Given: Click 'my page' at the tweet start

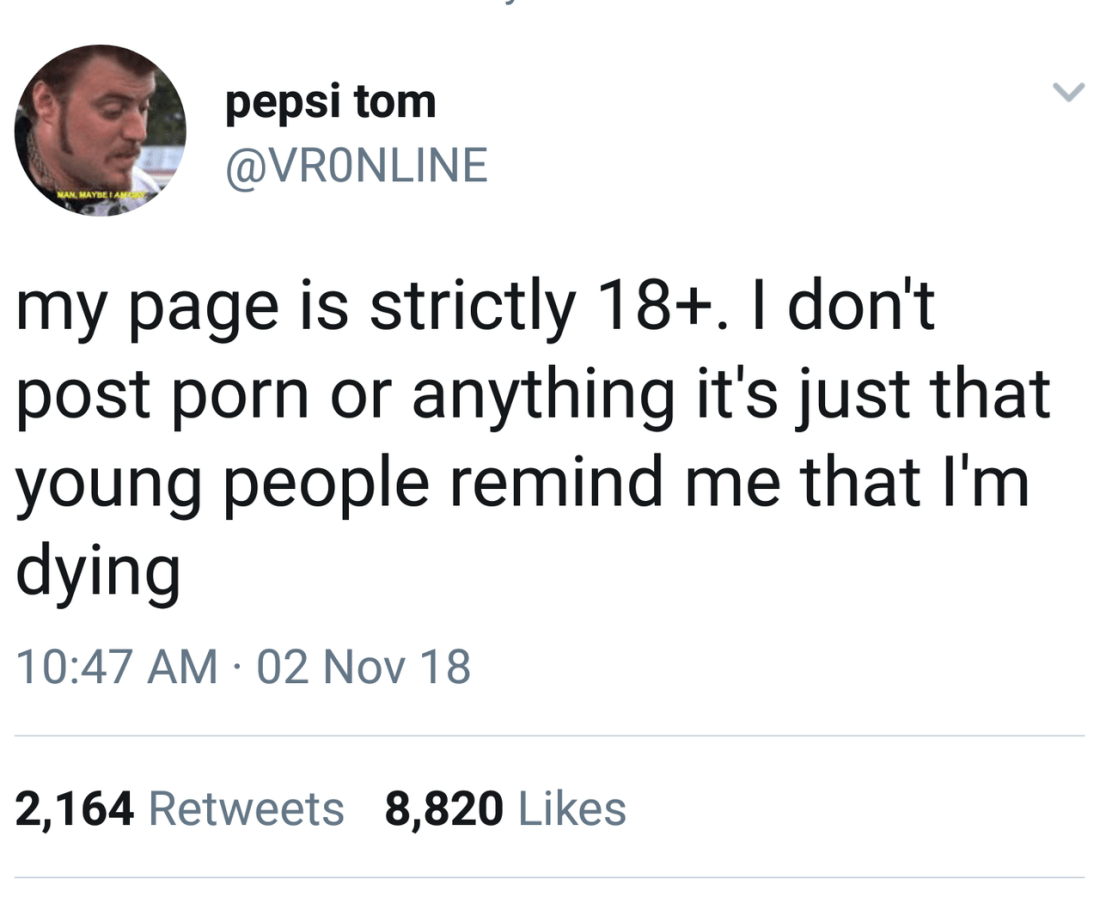Looking at the screenshot, I should pos(144,310).
